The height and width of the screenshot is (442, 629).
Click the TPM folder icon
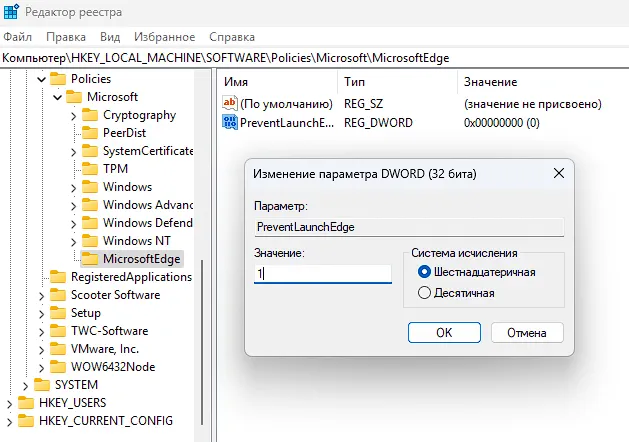90,169
